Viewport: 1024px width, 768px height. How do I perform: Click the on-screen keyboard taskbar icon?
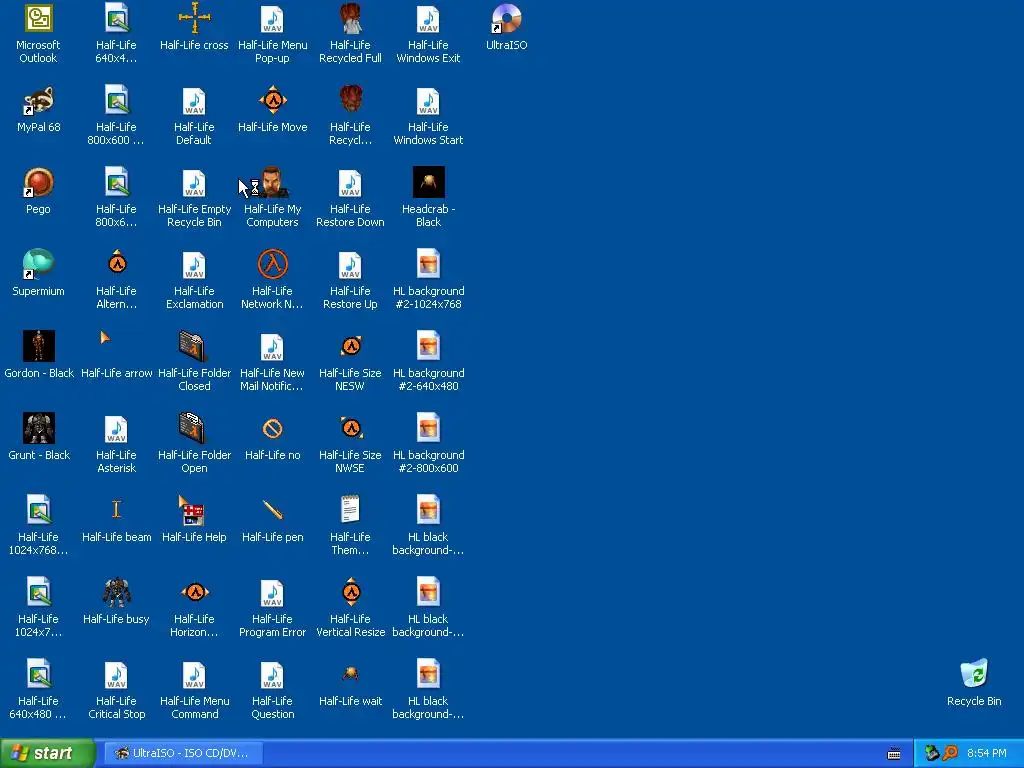pyautogui.click(x=894, y=754)
